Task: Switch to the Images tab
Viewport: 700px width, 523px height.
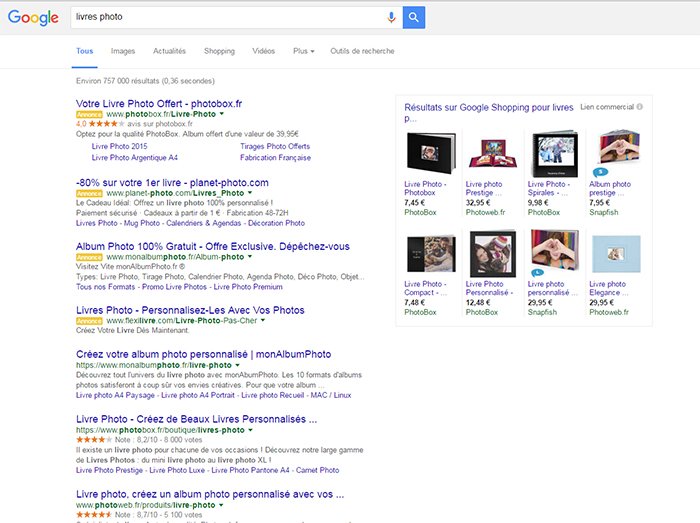Action: tap(123, 51)
